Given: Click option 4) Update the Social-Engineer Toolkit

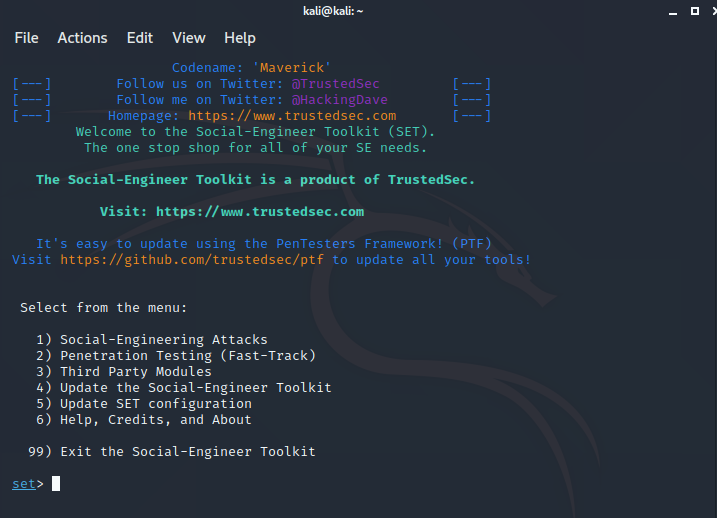Looking at the screenshot, I should 184,388.
